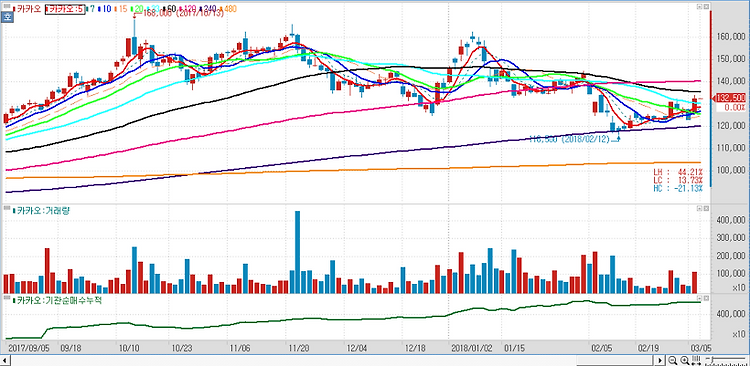
Task: Select the 카카오 price legend label
Action: (27, 9)
